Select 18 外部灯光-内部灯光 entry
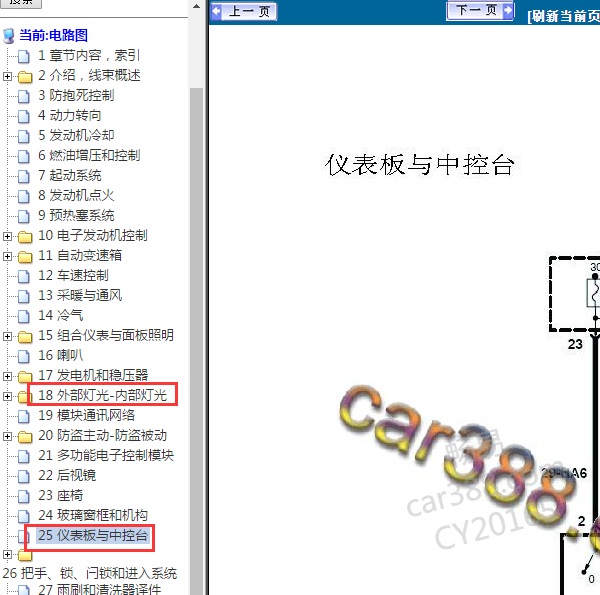600x595 pixels. pos(103,395)
